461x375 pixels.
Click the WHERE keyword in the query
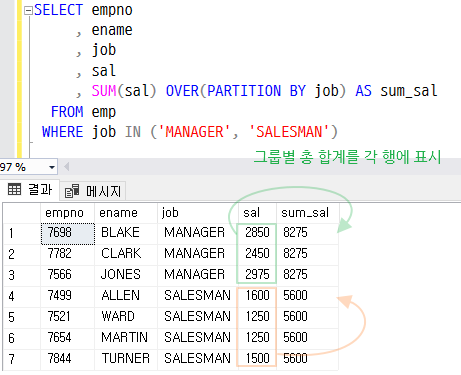tap(62, 132)
